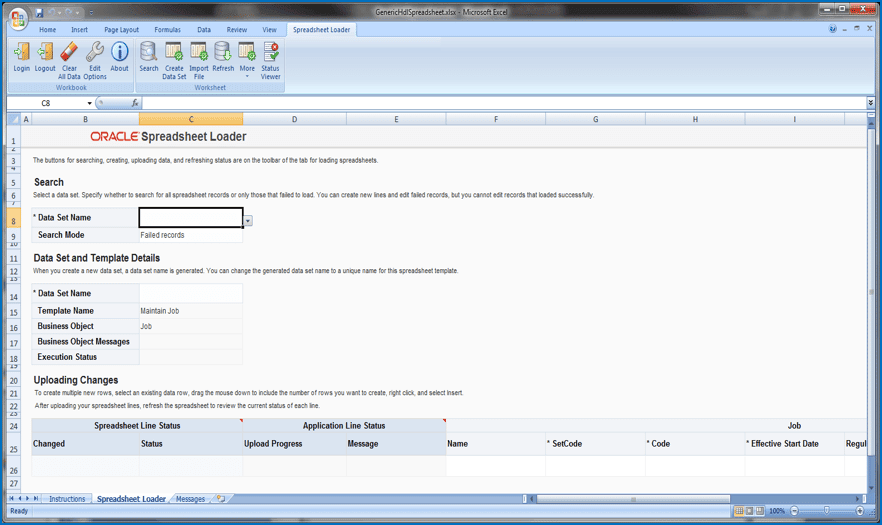Open the Review tab
The width and height of the screenshot is (882, 525).
236,30
